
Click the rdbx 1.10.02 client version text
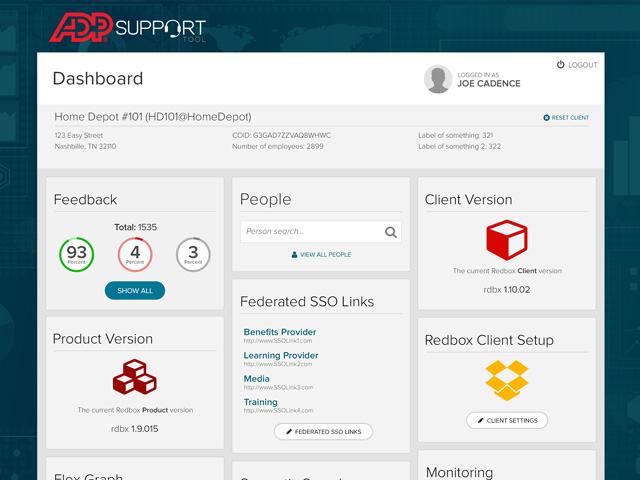click(507, 290)
